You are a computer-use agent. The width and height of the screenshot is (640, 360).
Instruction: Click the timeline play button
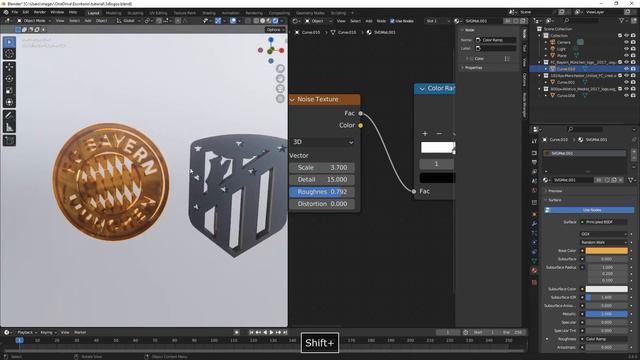pos(271,333)
